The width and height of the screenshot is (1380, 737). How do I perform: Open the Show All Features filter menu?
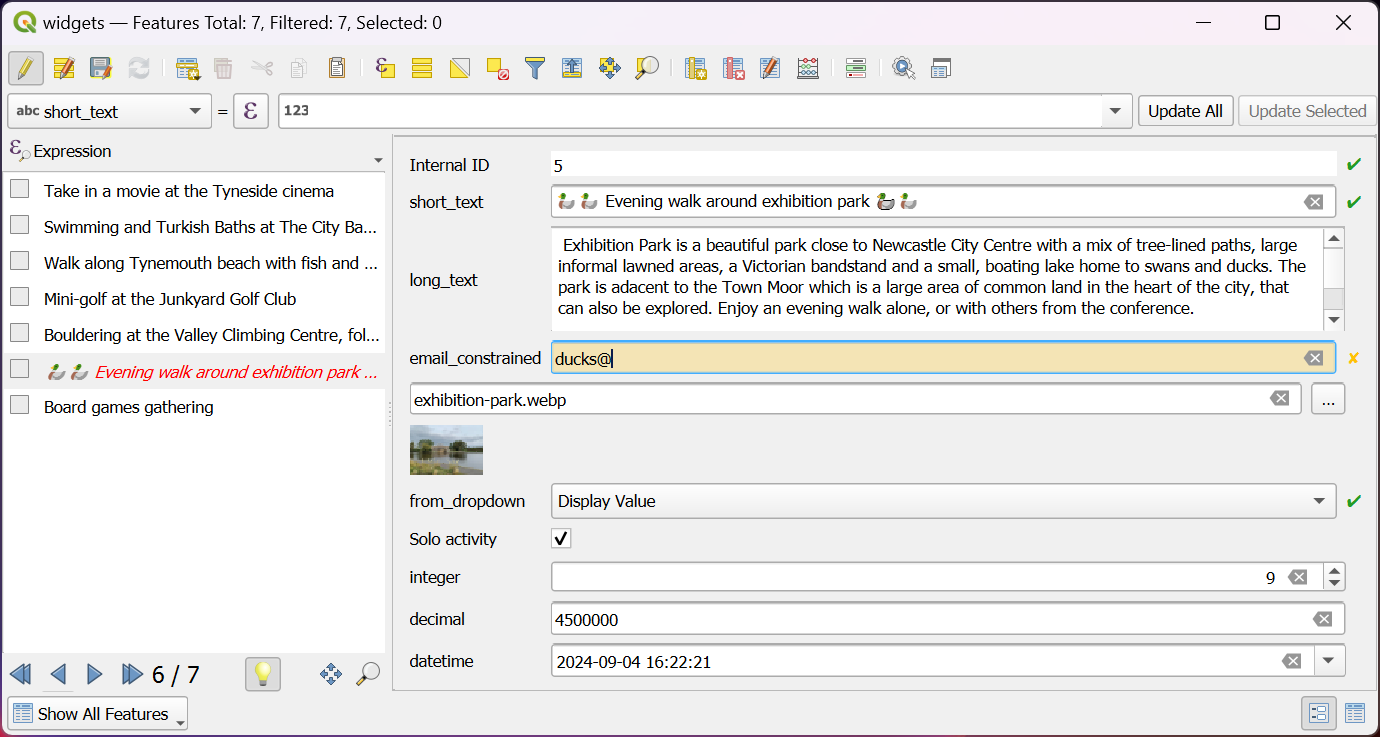[98, 714]
